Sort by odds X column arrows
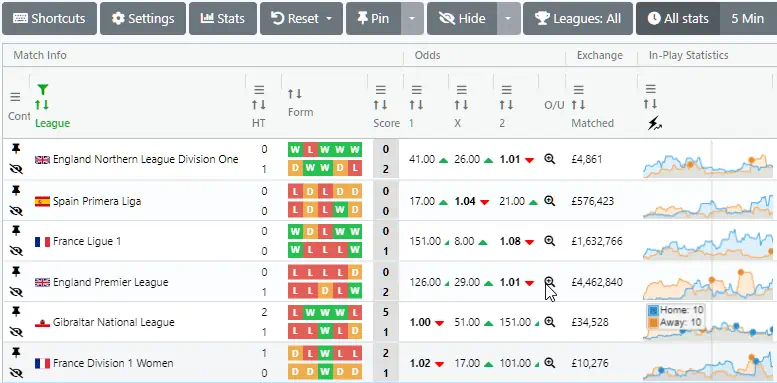 (x=462, y=105)
